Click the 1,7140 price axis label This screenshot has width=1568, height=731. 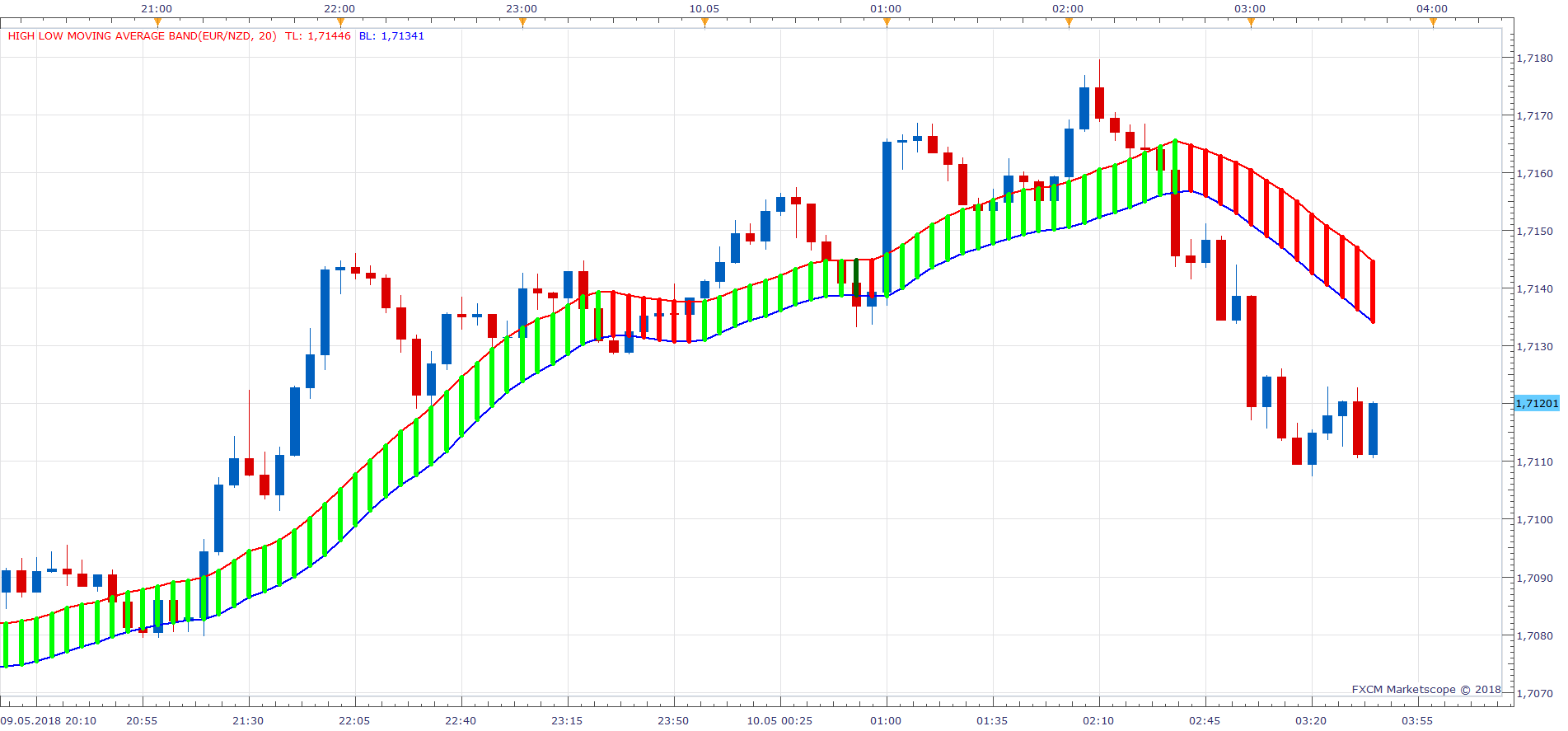coord(1535,289)
